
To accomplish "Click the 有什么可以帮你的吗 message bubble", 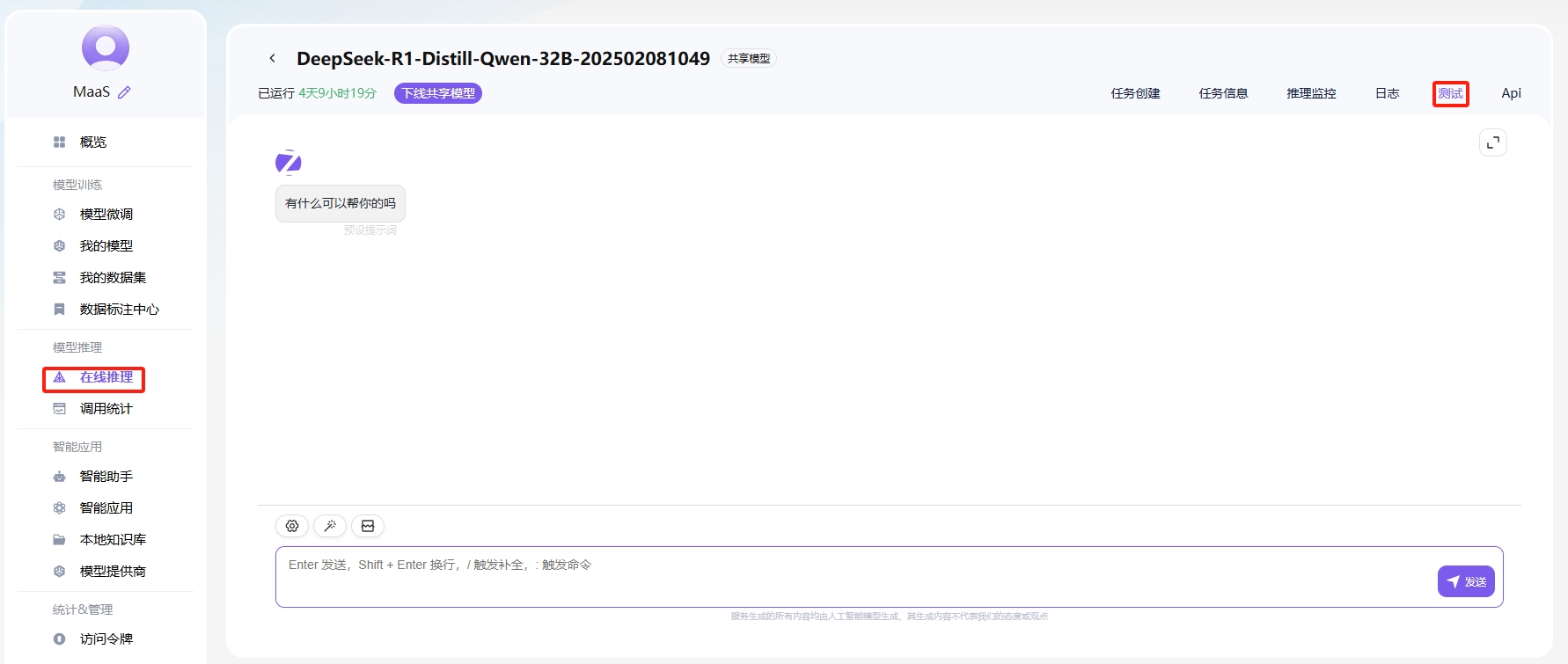I will 341,203.
